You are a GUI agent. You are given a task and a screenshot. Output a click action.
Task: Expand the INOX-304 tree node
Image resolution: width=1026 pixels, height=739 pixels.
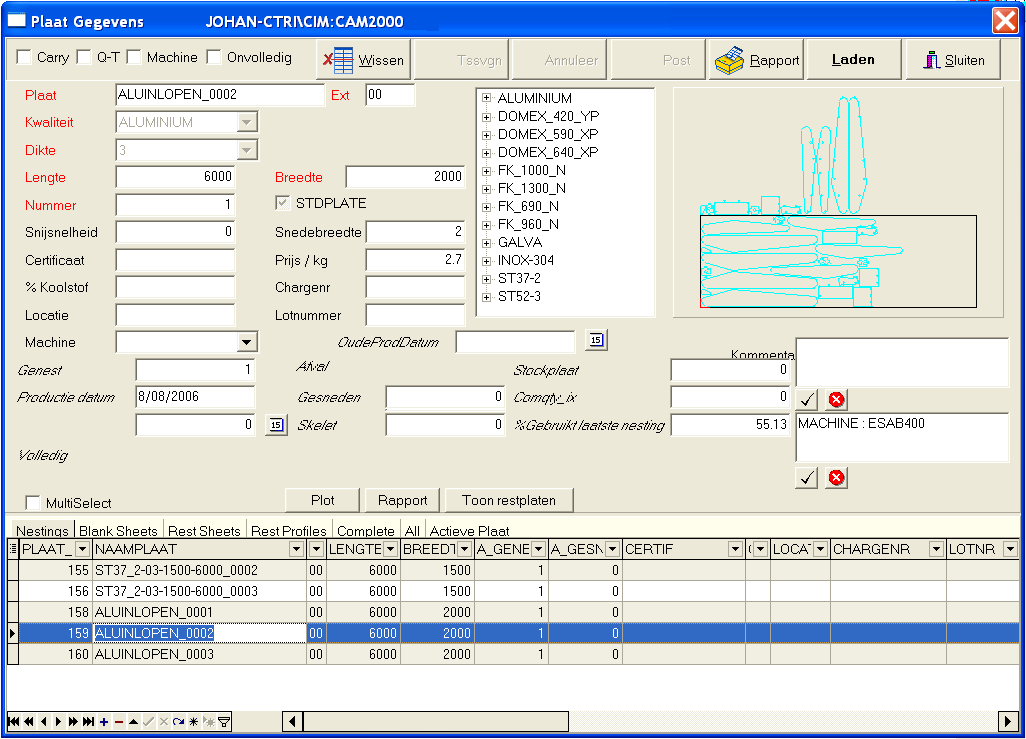pos(487,260)
